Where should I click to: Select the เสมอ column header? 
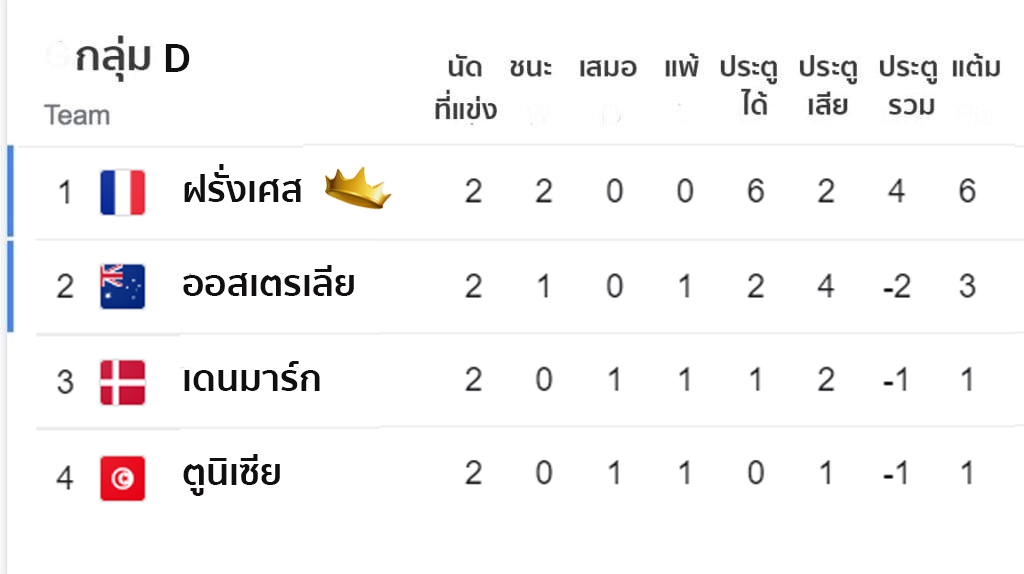(608, 67)
